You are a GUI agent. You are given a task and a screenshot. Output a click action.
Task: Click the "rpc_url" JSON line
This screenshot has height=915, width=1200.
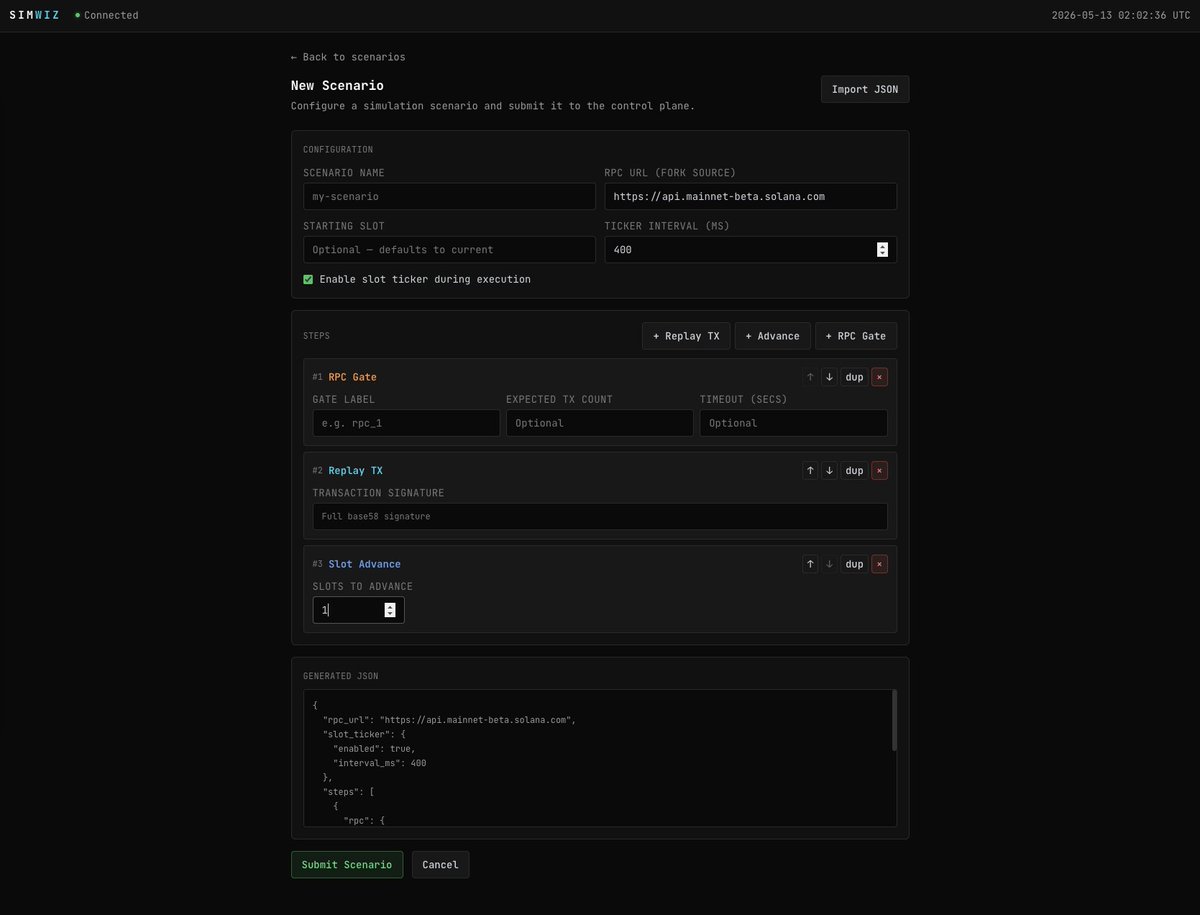(449, 720)
